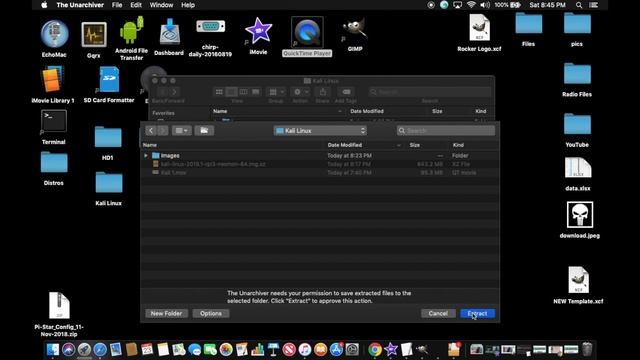The height and width of the screenshot is (360, 640).
Task: Open the view mode dropdown in dialog
Action: 182,131
